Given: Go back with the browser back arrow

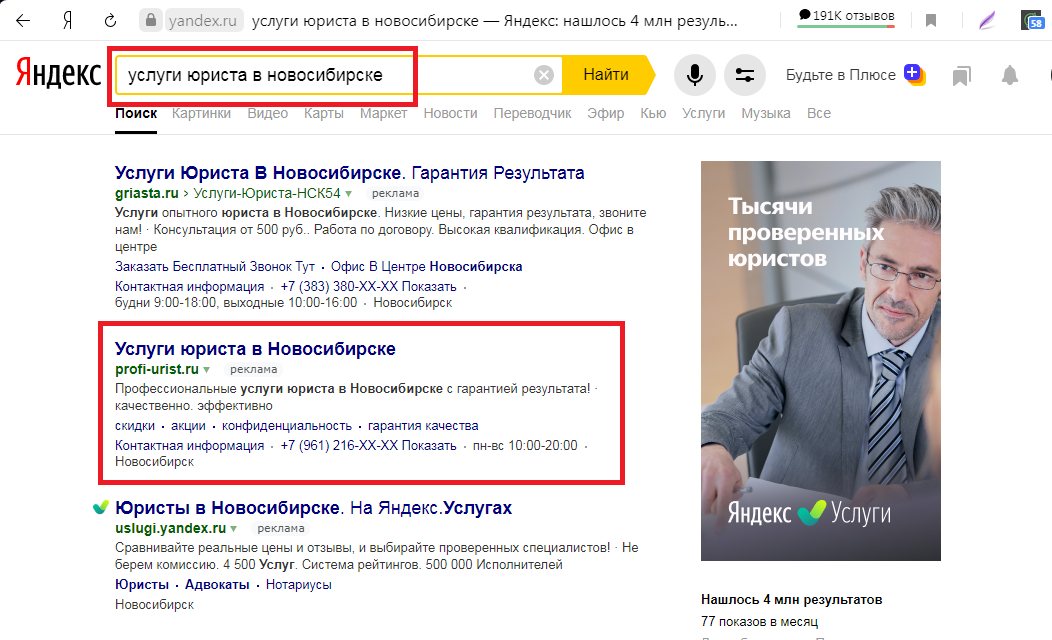Looking at the screenshot, I should tap(23, 20).
